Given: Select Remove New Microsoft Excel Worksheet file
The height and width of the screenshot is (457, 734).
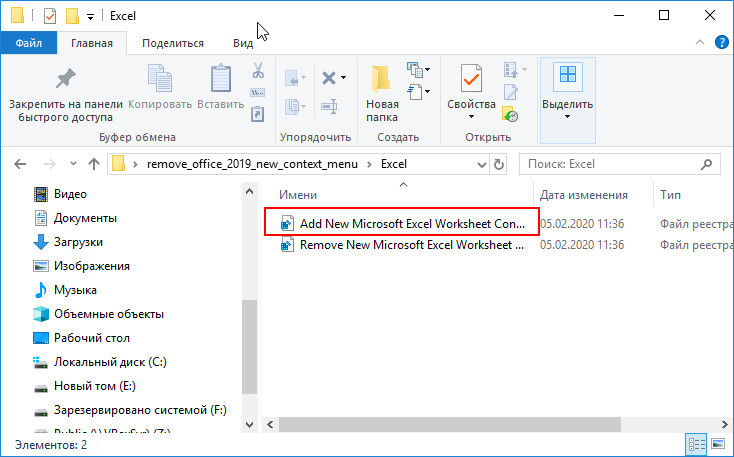Looking at the screenshot, I should (x=403, y=245).
